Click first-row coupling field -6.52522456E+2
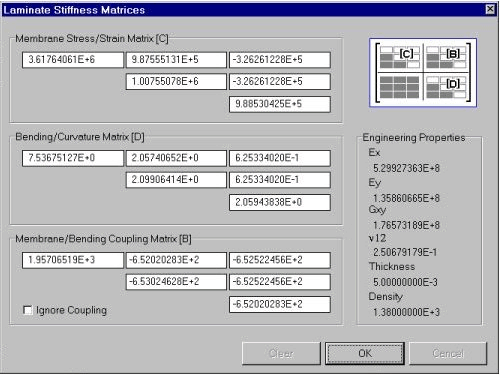The height and width of the screenshot is (375, 500). pyautogui.click(x=280, y=260)
